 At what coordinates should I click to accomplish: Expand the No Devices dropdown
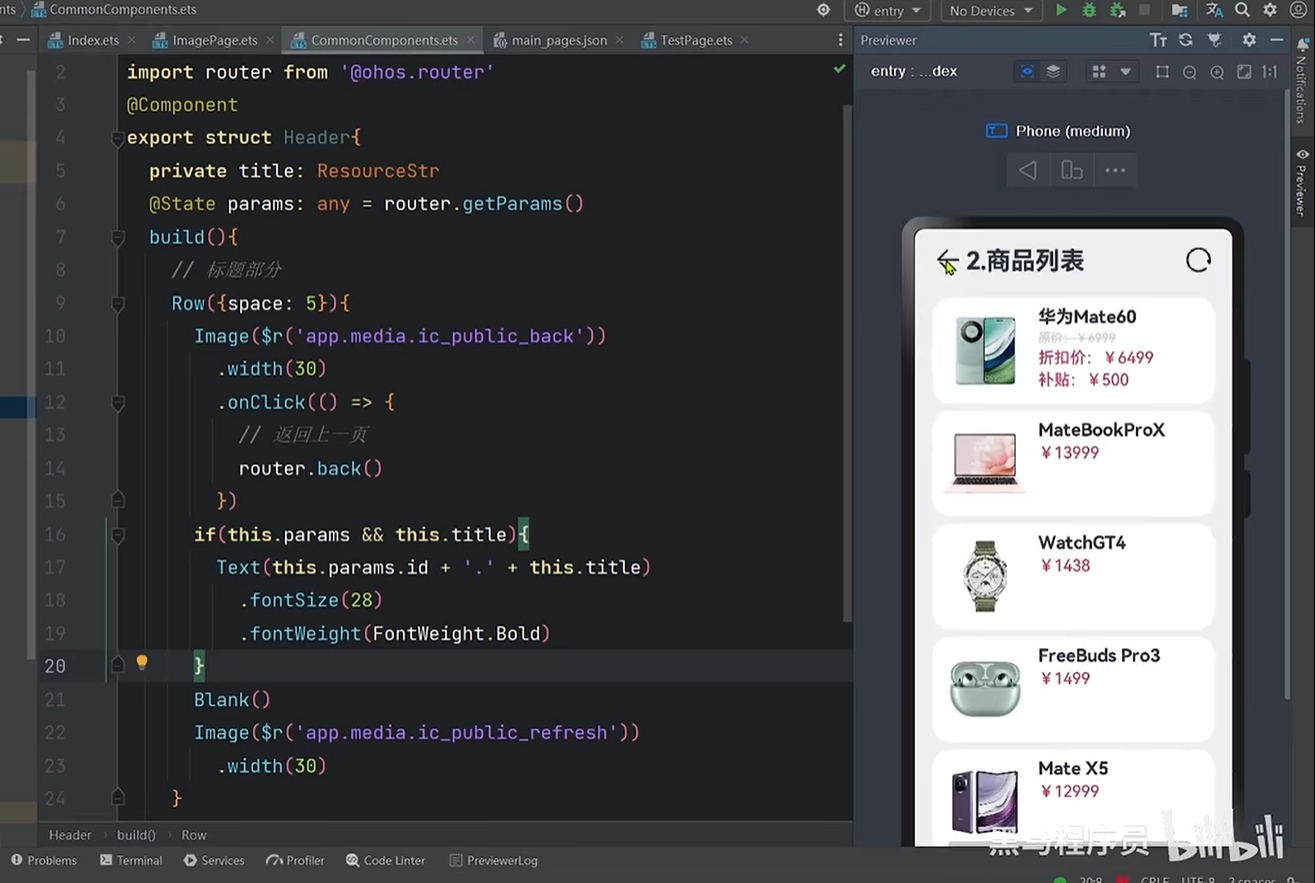click(990, 10)
